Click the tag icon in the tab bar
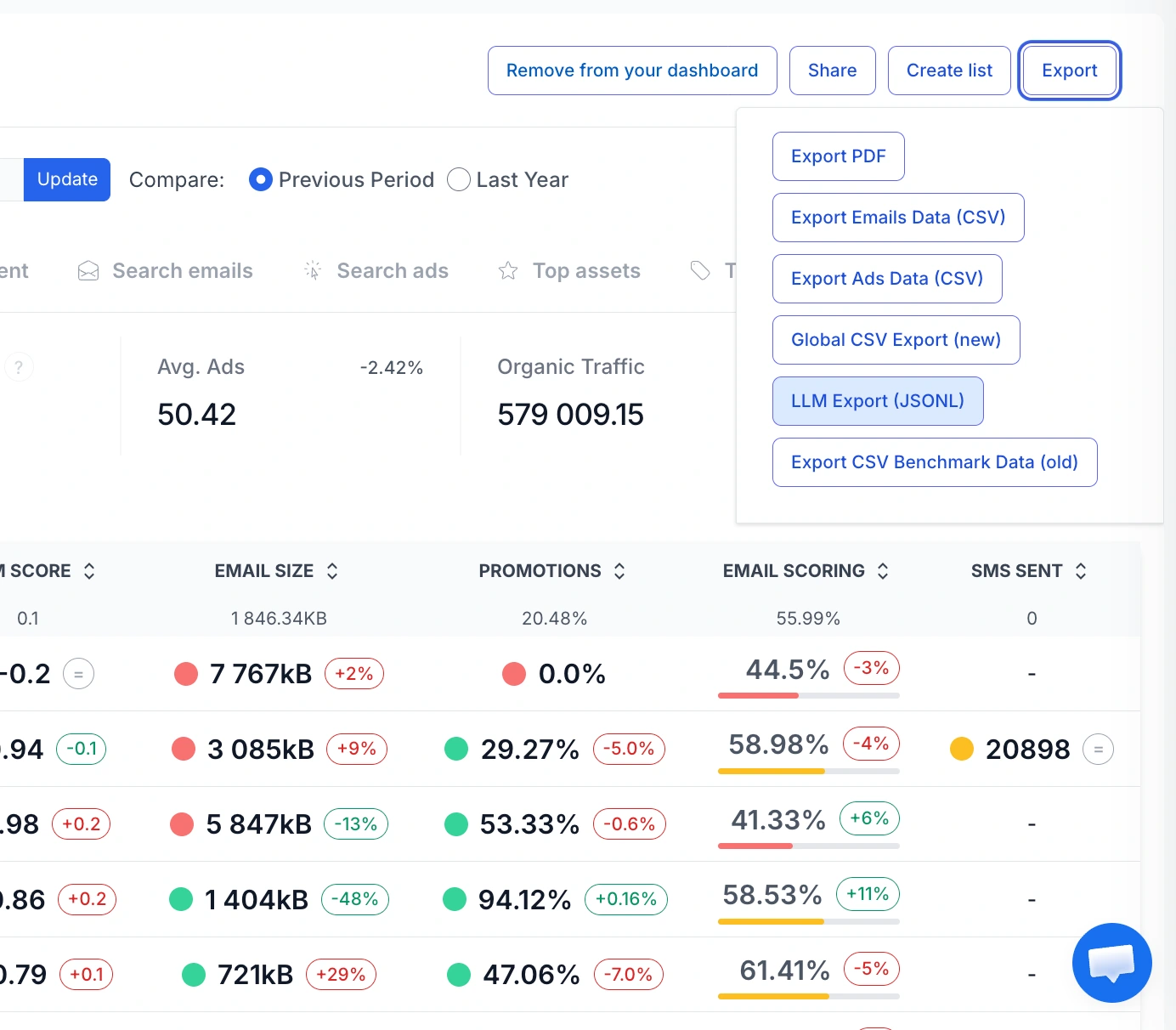The height and width of the screenshot is (1030, 1176). click(x=700, y=270)
